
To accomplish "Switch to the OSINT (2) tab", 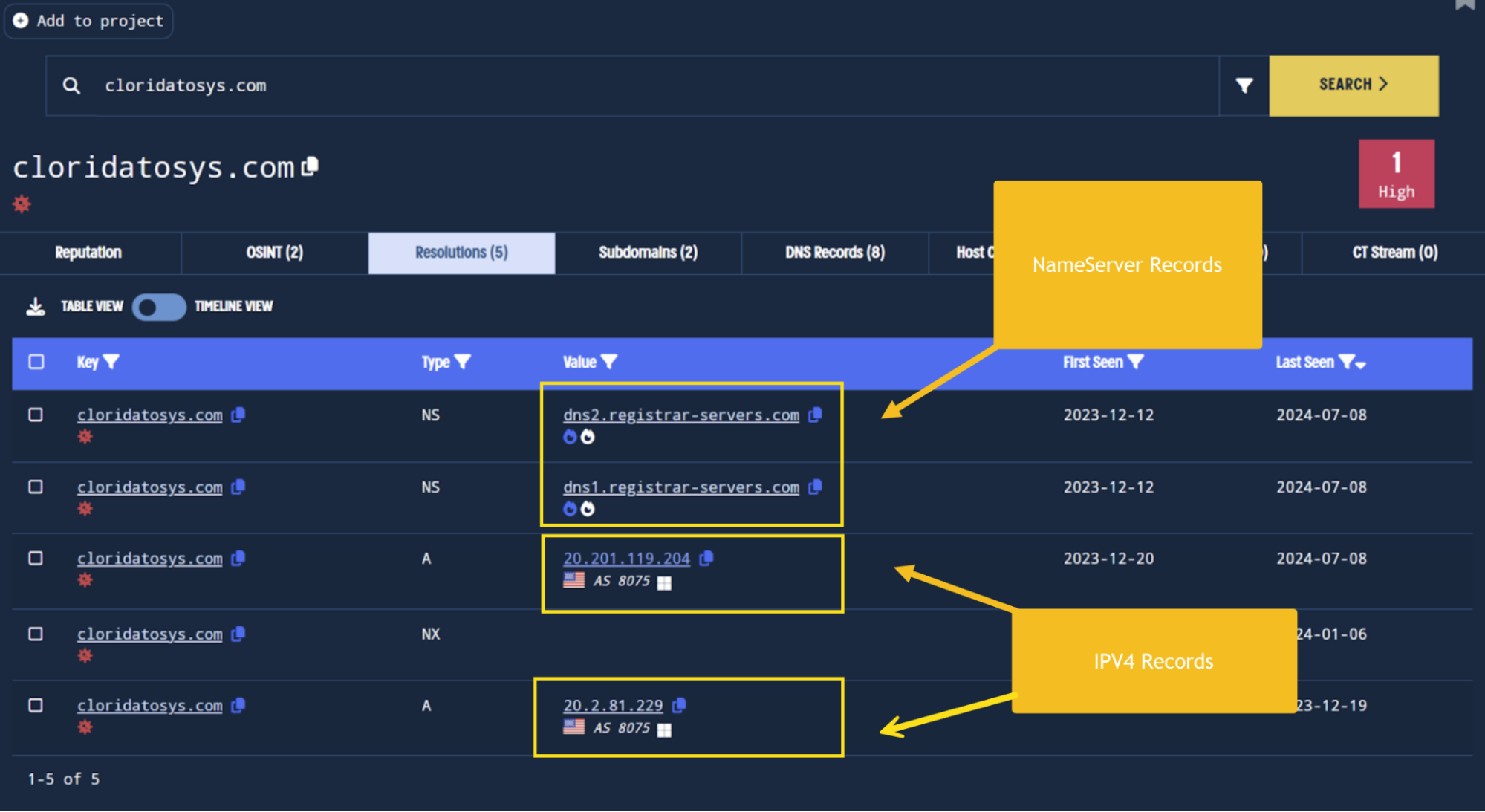I will tap(275, 253).
